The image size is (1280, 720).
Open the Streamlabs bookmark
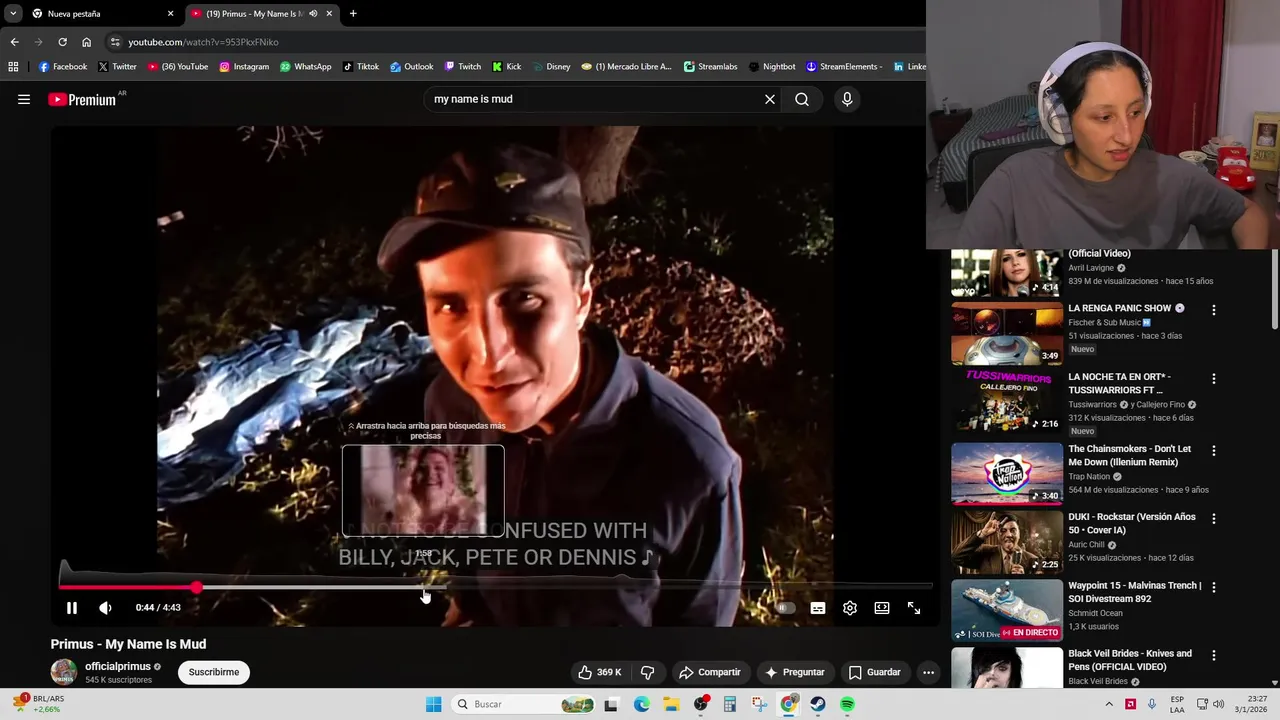point(710,67)
